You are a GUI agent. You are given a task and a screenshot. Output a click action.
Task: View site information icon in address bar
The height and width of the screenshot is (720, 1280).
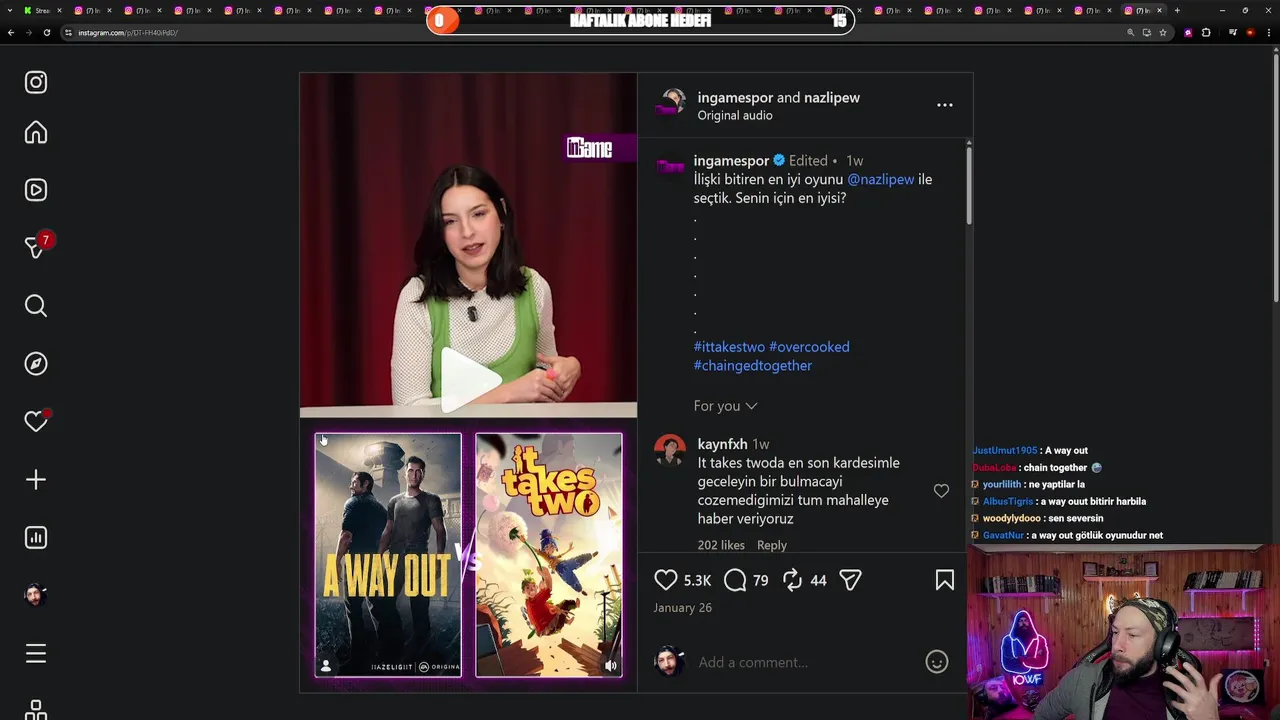69,33
